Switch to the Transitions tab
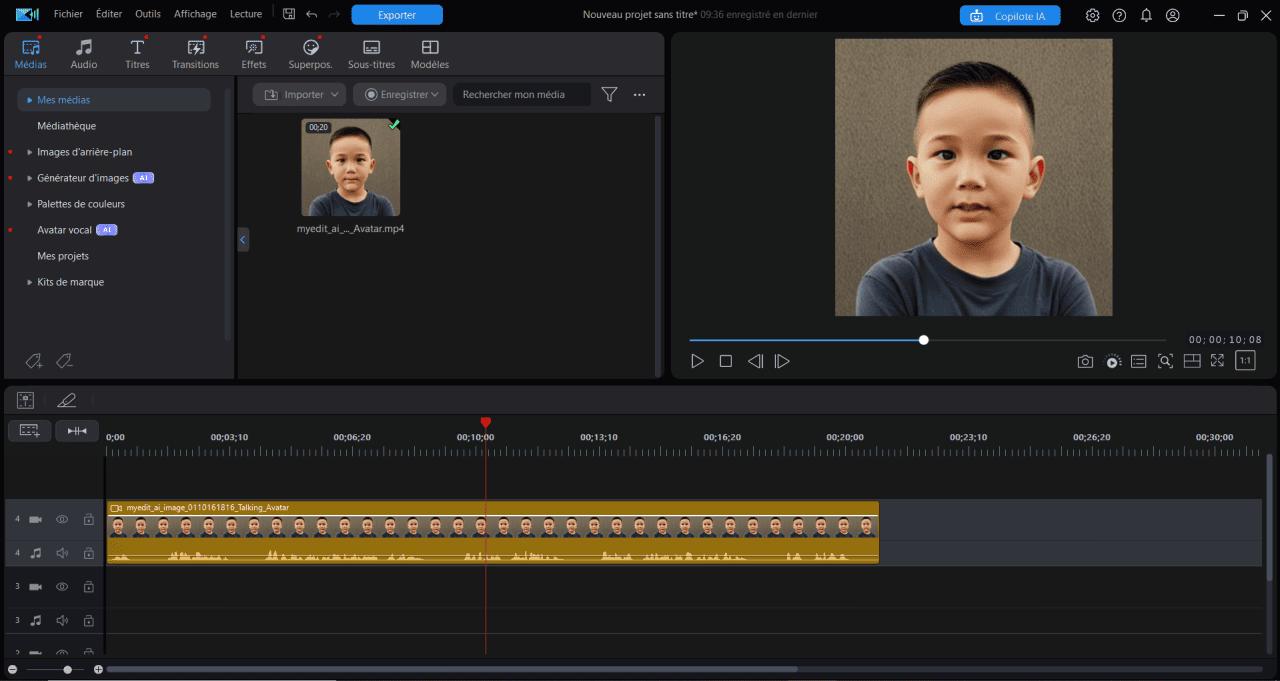The image size is (1280, 681). [195, 54]
